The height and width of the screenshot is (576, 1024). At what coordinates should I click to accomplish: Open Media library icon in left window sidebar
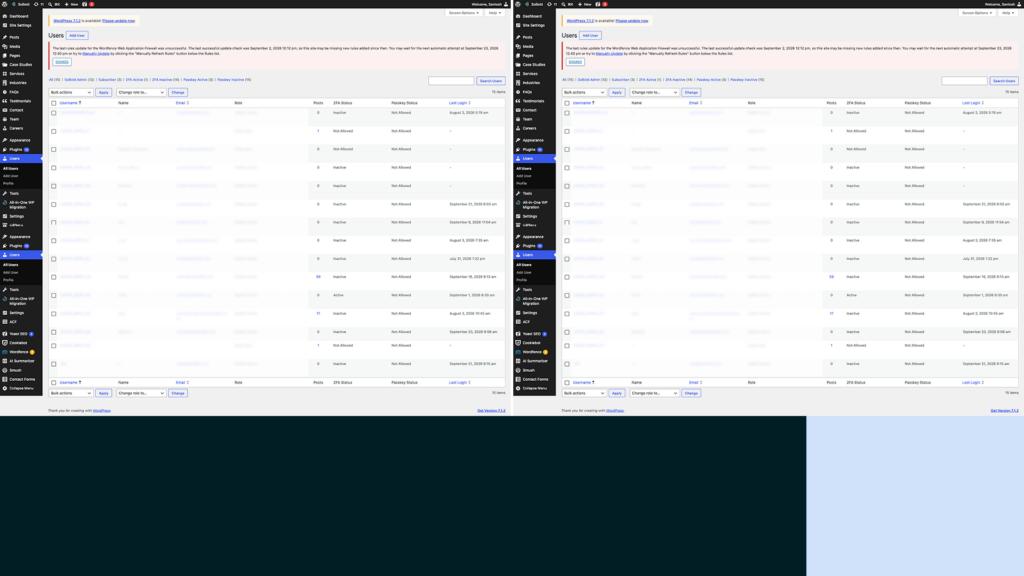click(5, 46)
